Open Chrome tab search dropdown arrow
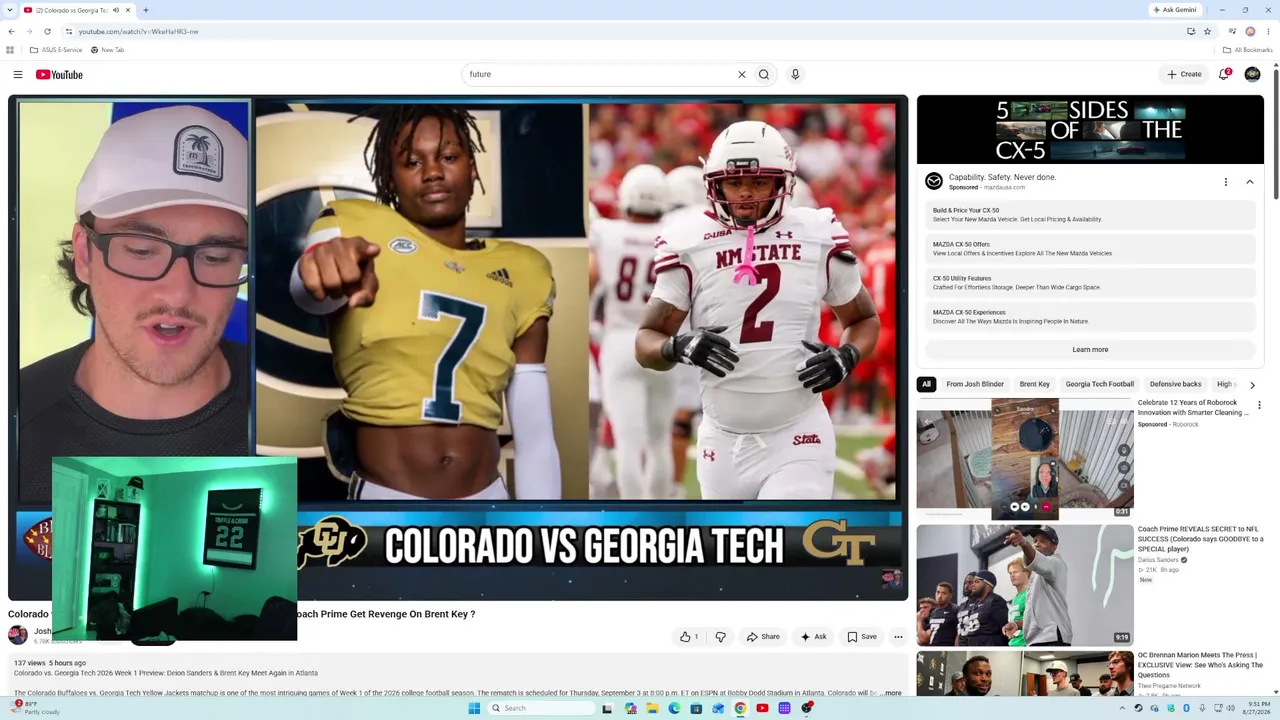This screenshot has height=720, width=1280. (11, 10)
